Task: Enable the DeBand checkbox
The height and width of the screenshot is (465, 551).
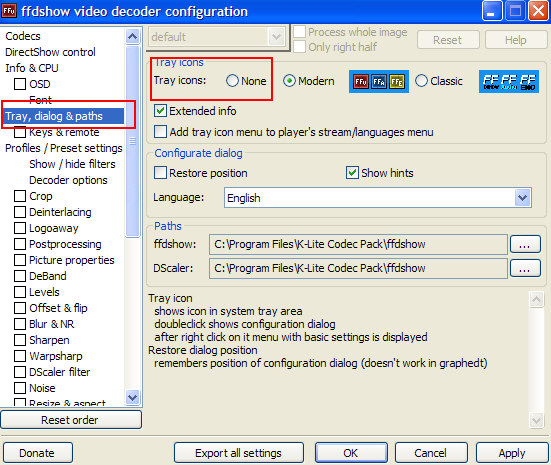Action: (20, 276)
